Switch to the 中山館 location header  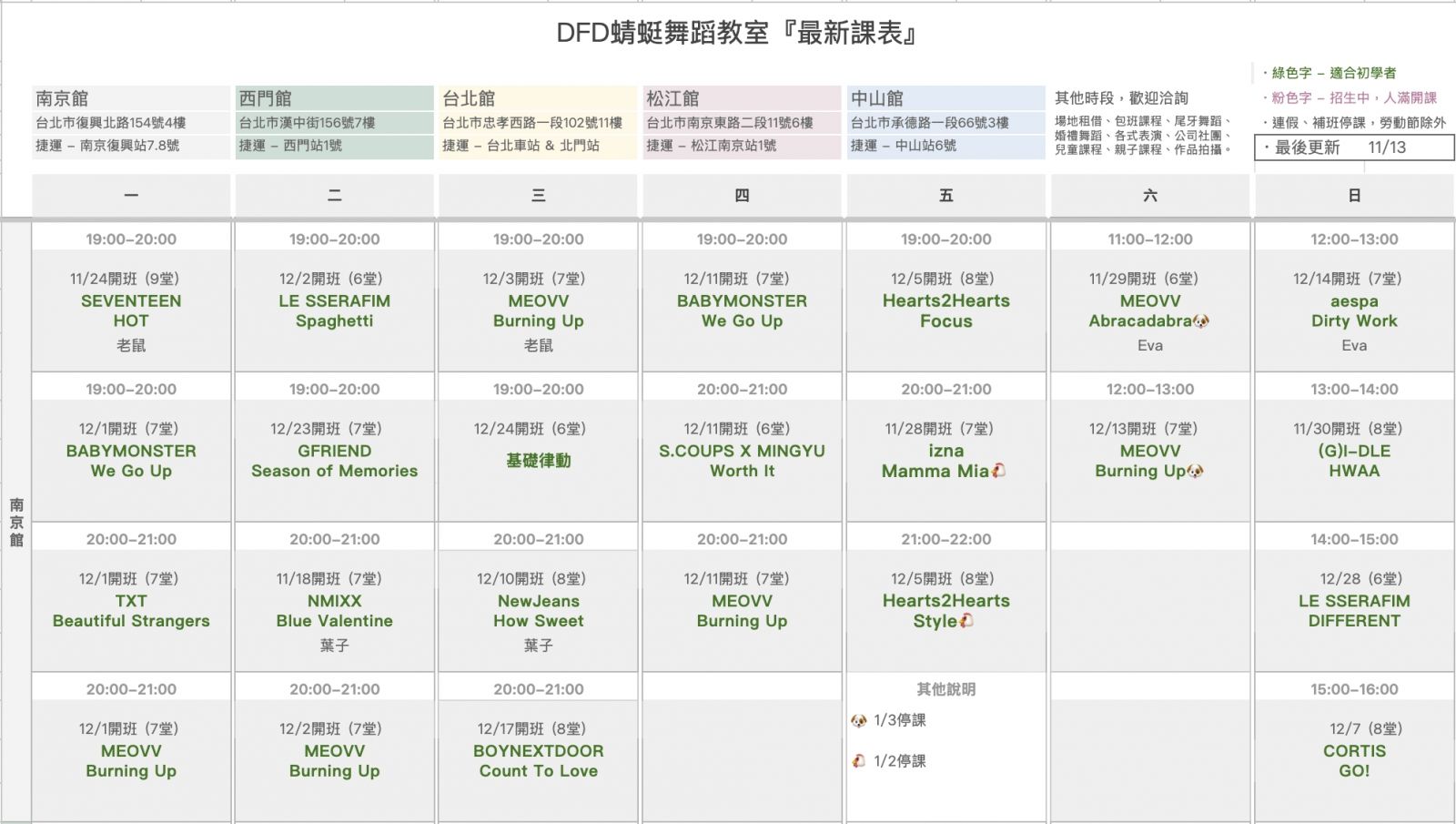click(x=876, y=98)
